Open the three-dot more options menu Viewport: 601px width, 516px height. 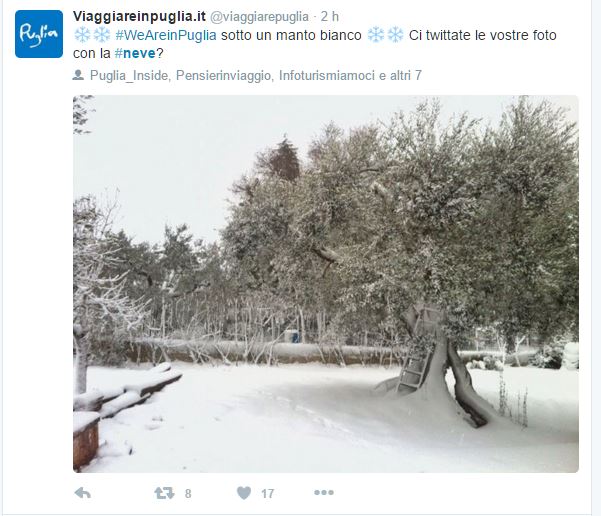(x=324, y=492)
